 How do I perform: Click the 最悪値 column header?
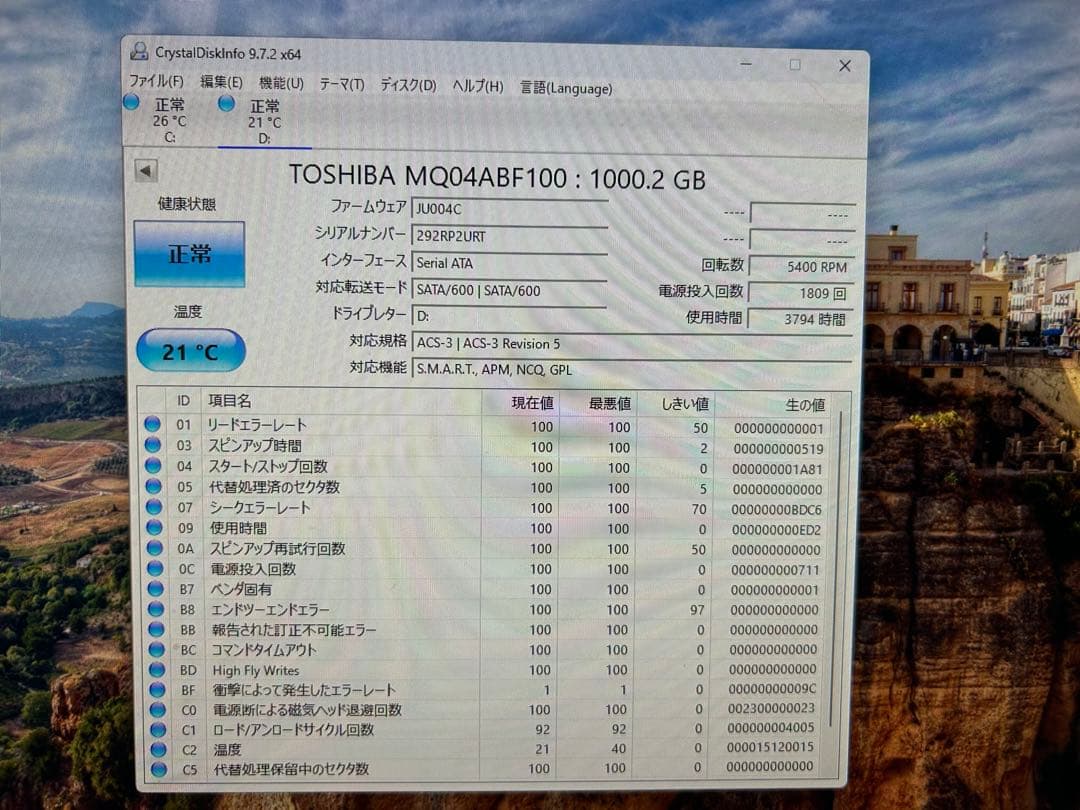pos(598,404)
